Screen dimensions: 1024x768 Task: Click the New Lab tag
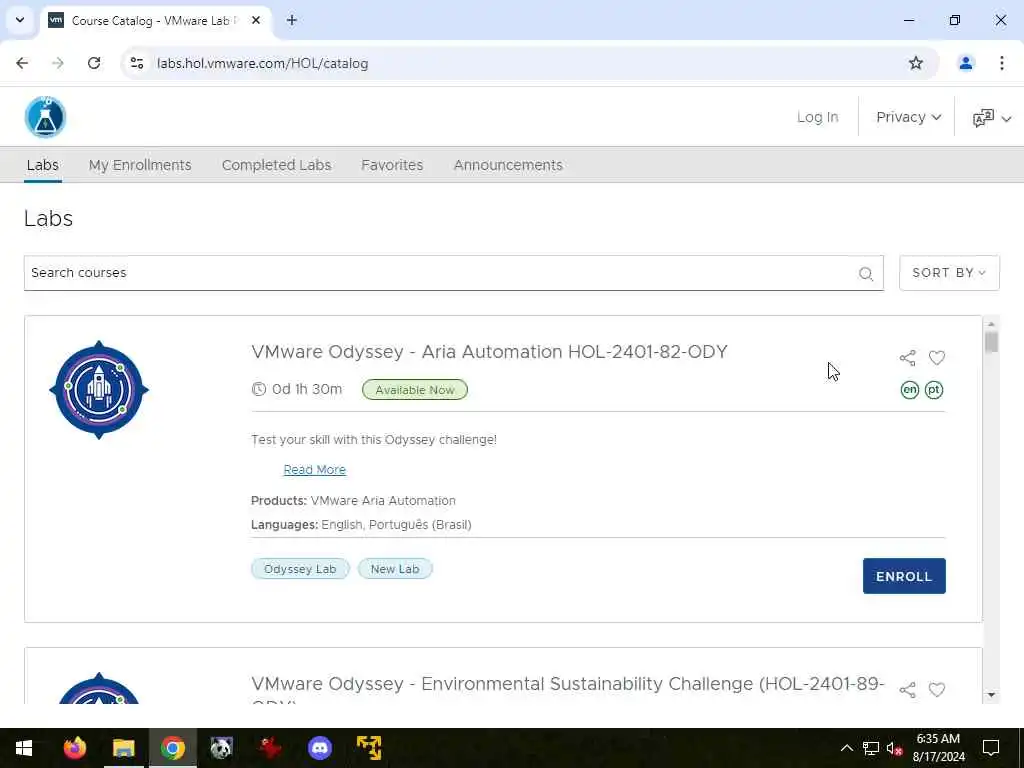click(x=394, y=569)
